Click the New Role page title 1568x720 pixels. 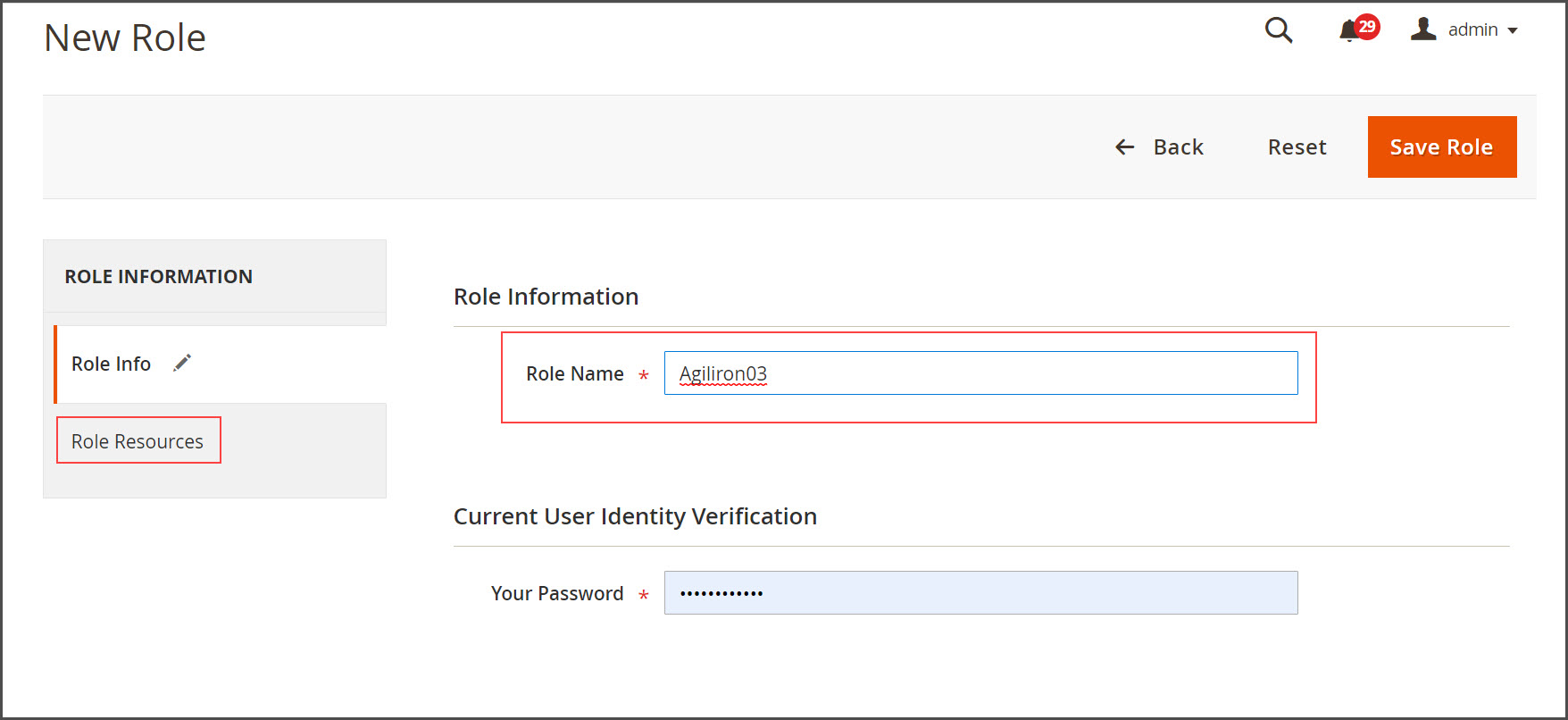point(125,38)
